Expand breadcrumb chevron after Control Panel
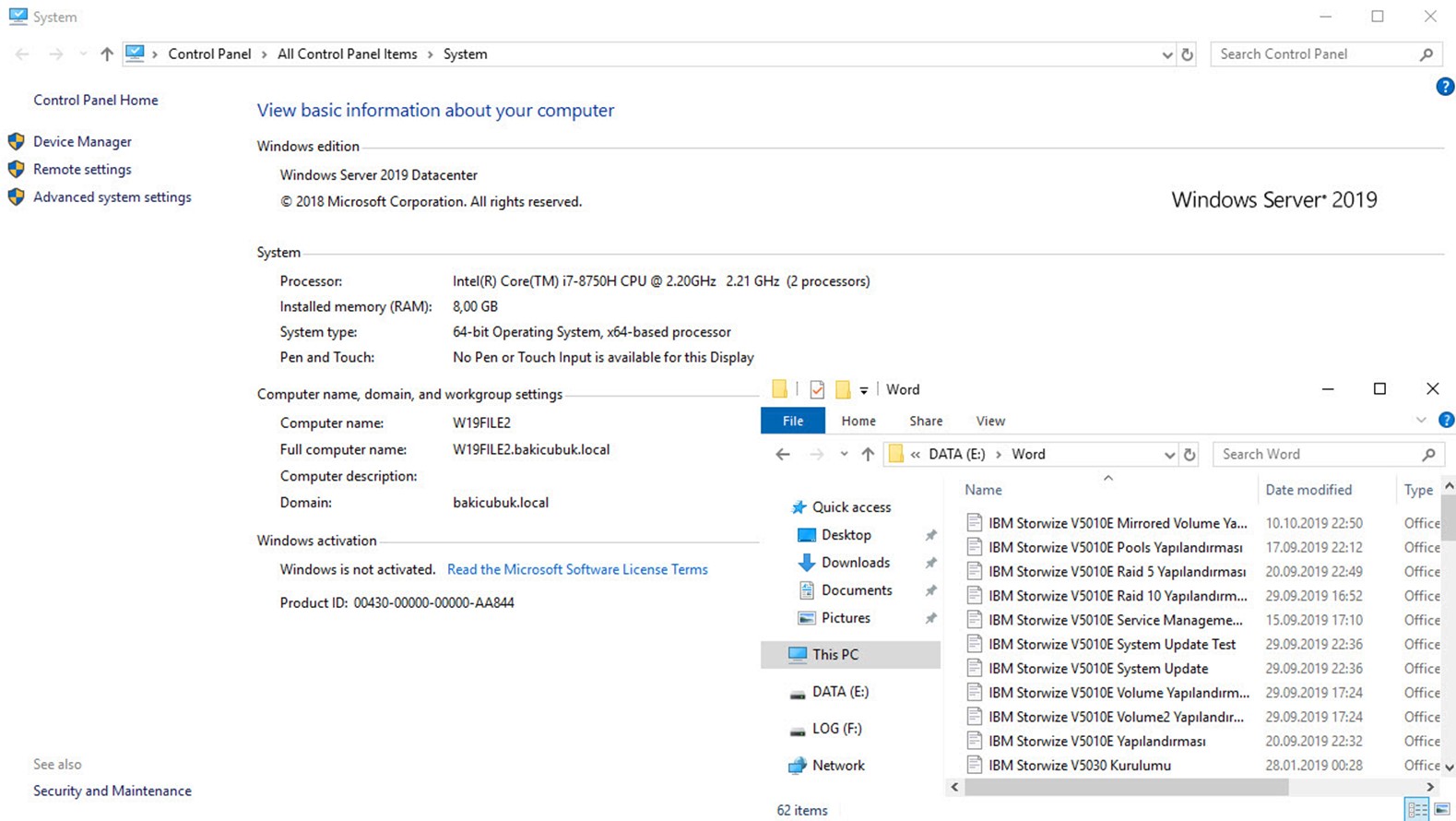Viewport: 1456px width, 821px height. point(265,54)
